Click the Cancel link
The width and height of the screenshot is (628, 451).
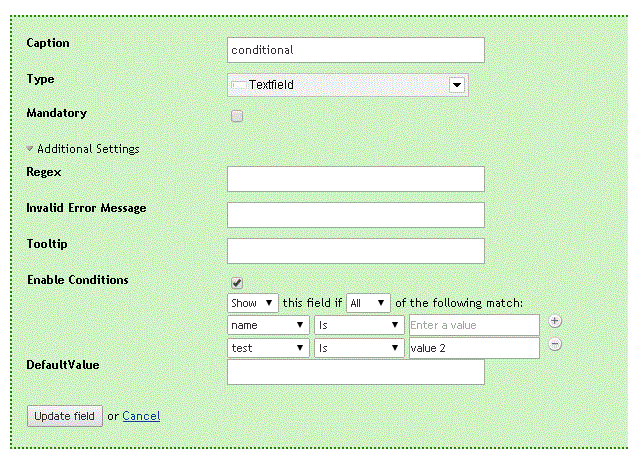click(141, 416)
